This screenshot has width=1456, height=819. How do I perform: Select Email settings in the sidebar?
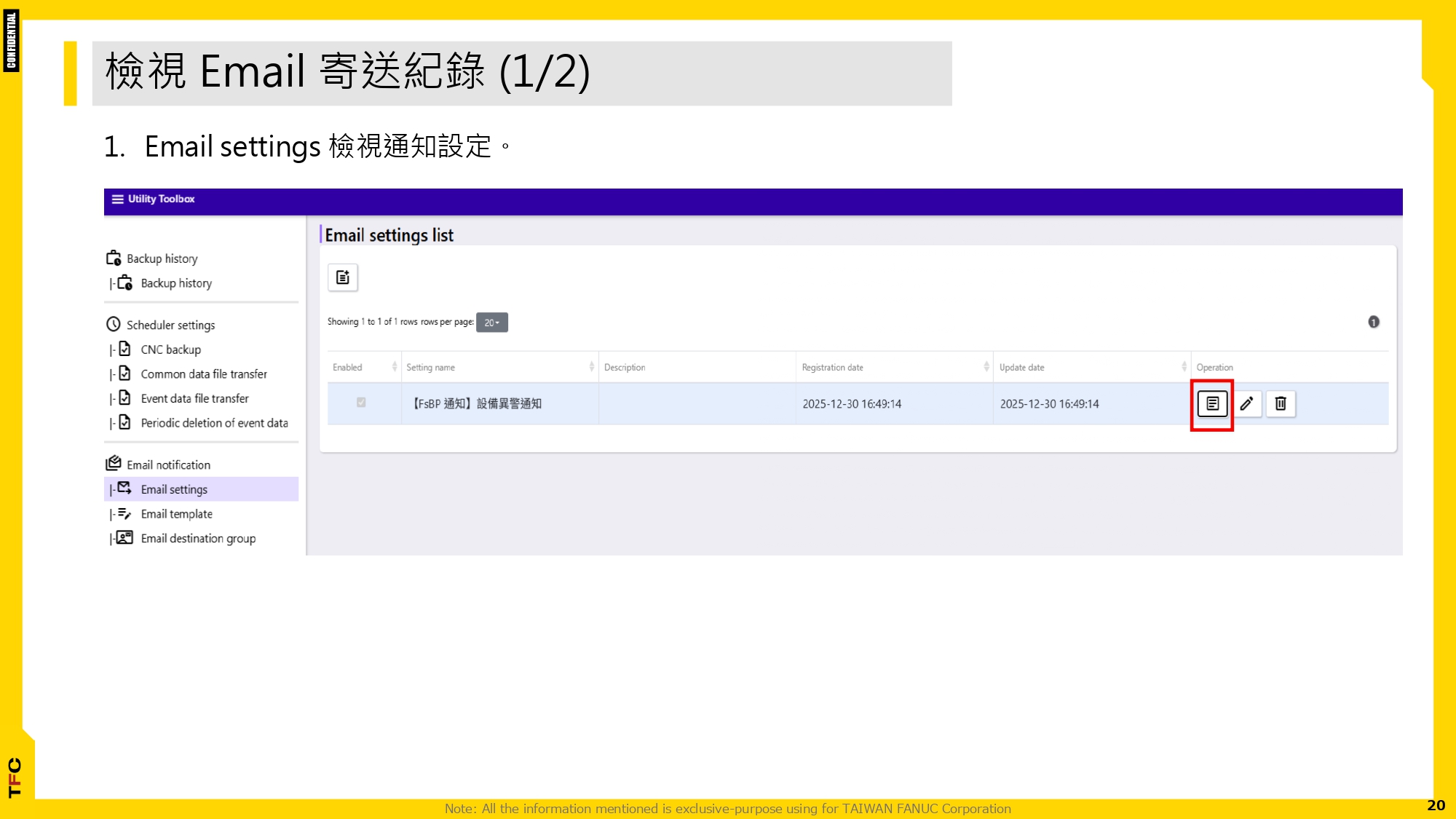[x=173, y=488]
